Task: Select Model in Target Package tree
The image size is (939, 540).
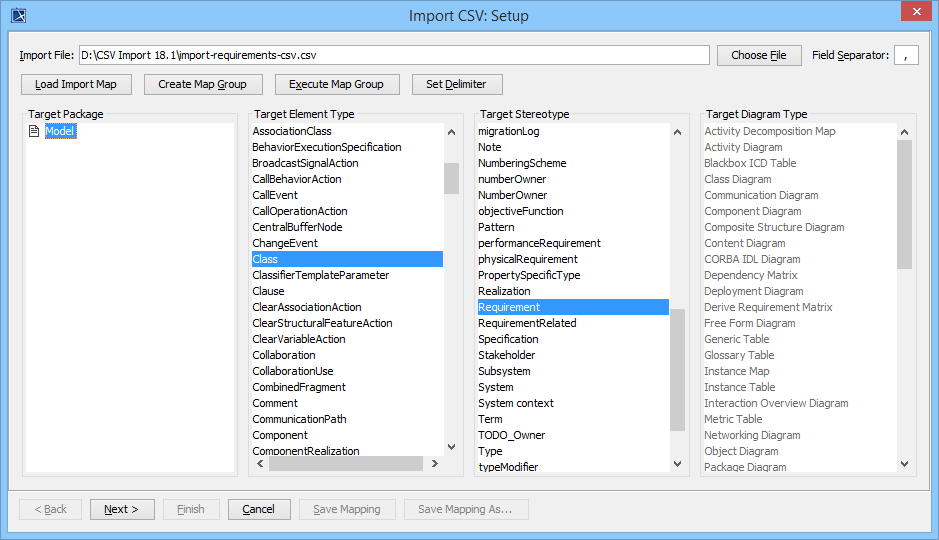Action: [x=60, y=131]
